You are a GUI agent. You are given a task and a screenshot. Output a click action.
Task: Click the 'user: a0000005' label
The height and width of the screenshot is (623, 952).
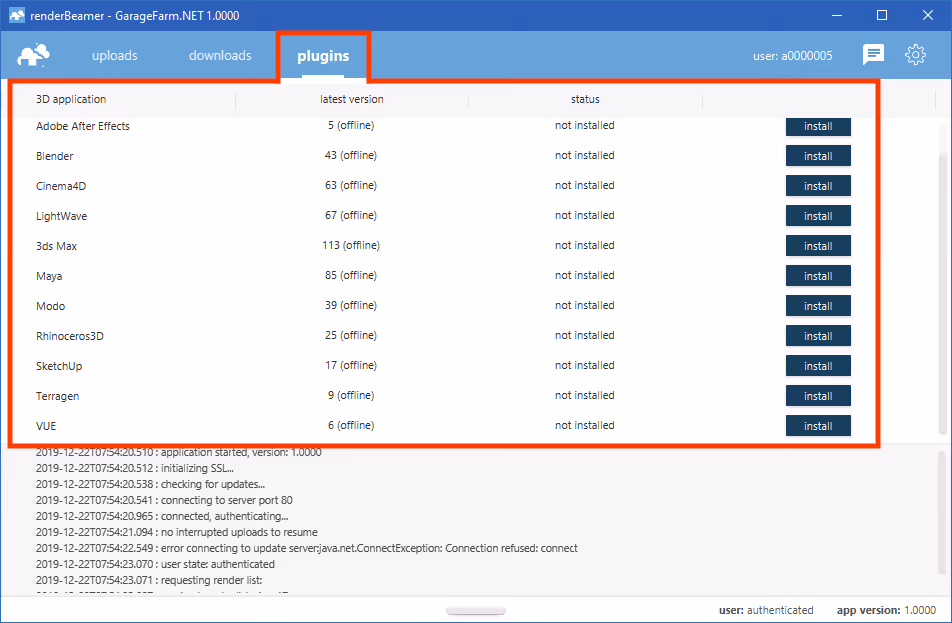click(792, 56)
